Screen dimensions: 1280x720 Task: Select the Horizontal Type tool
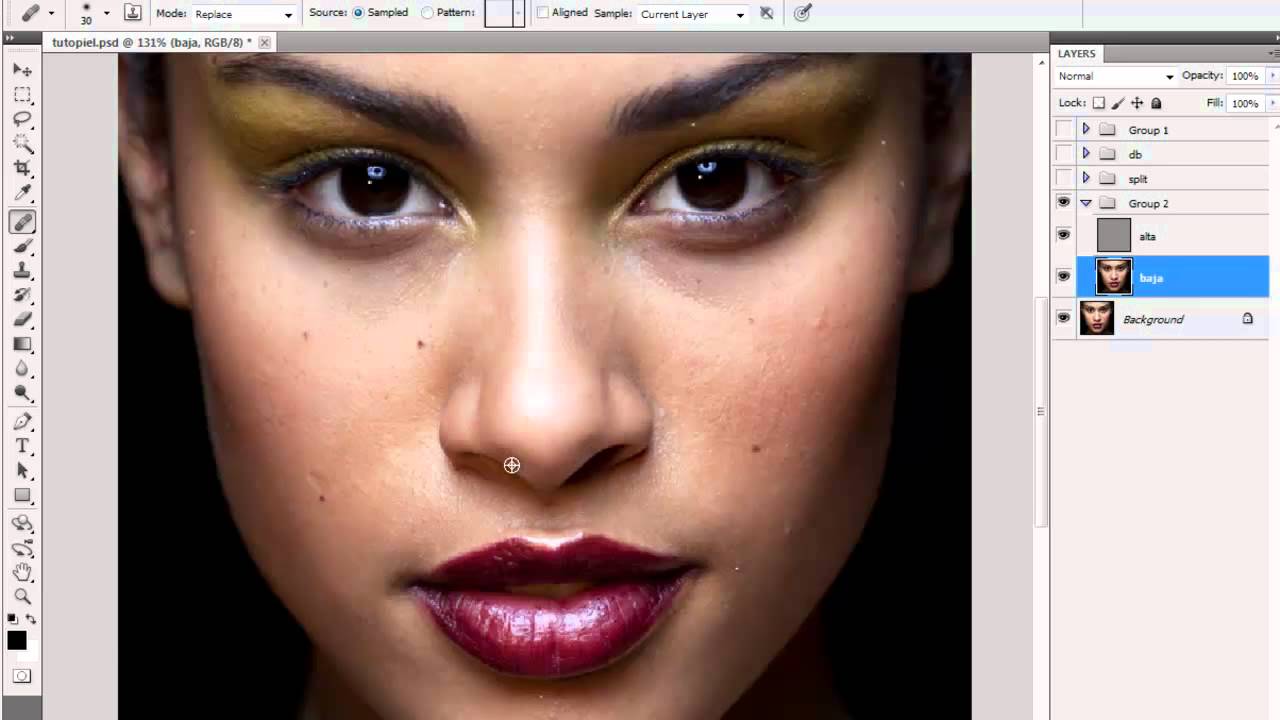pyautogui.click(x=22, y=446)
